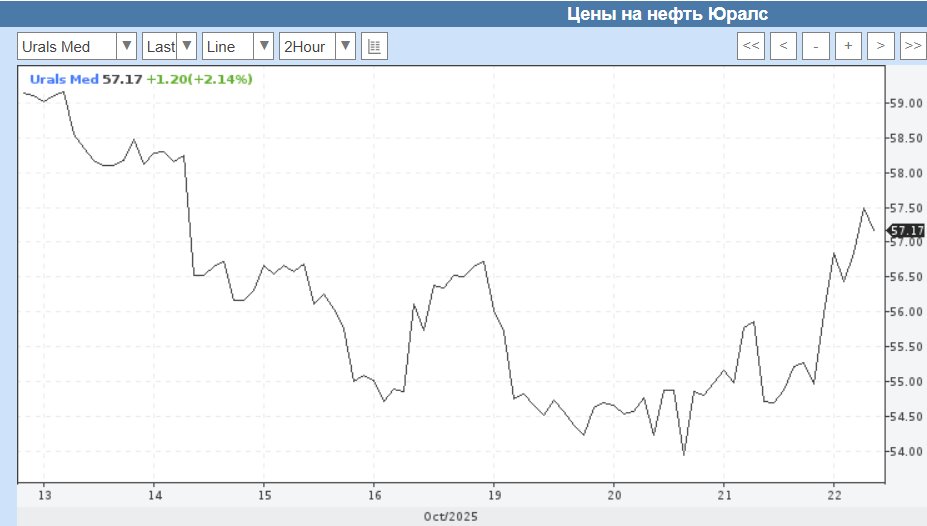Open the Line chart type dropdown

click(238, 46)
